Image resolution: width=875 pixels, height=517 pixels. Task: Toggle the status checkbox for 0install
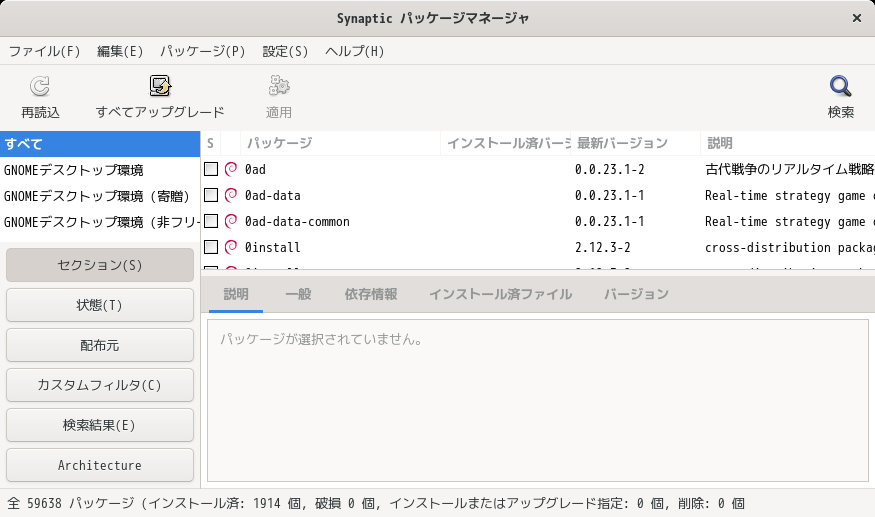211,247
